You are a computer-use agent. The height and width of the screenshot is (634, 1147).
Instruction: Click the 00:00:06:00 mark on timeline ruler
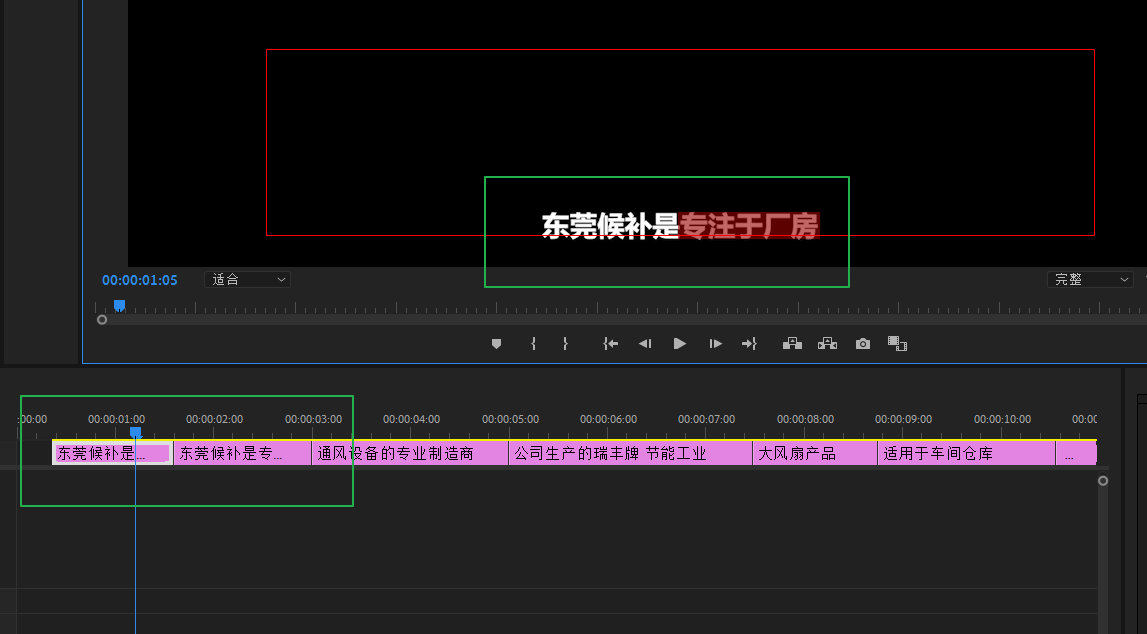pyautogui.click(x=608, y=420)
